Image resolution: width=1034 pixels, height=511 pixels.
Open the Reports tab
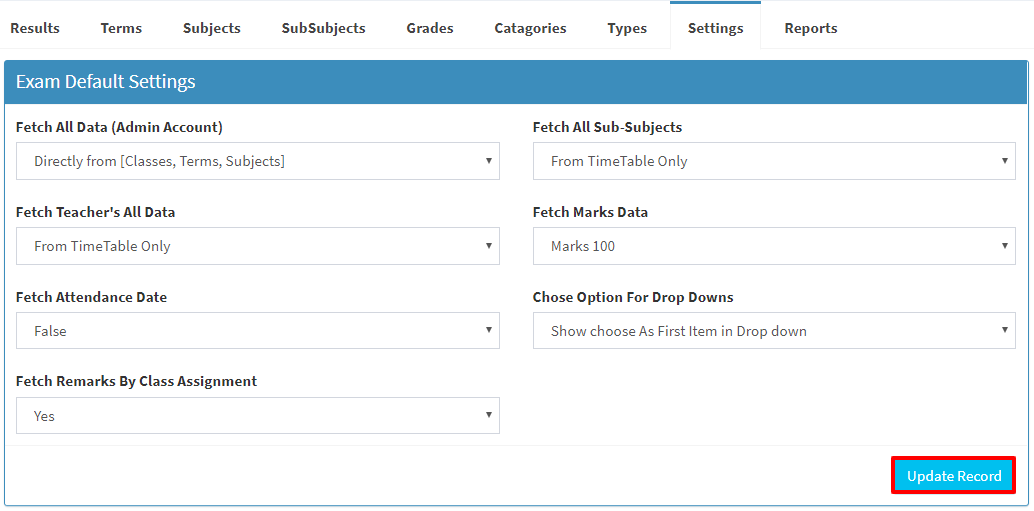(811, 28)
